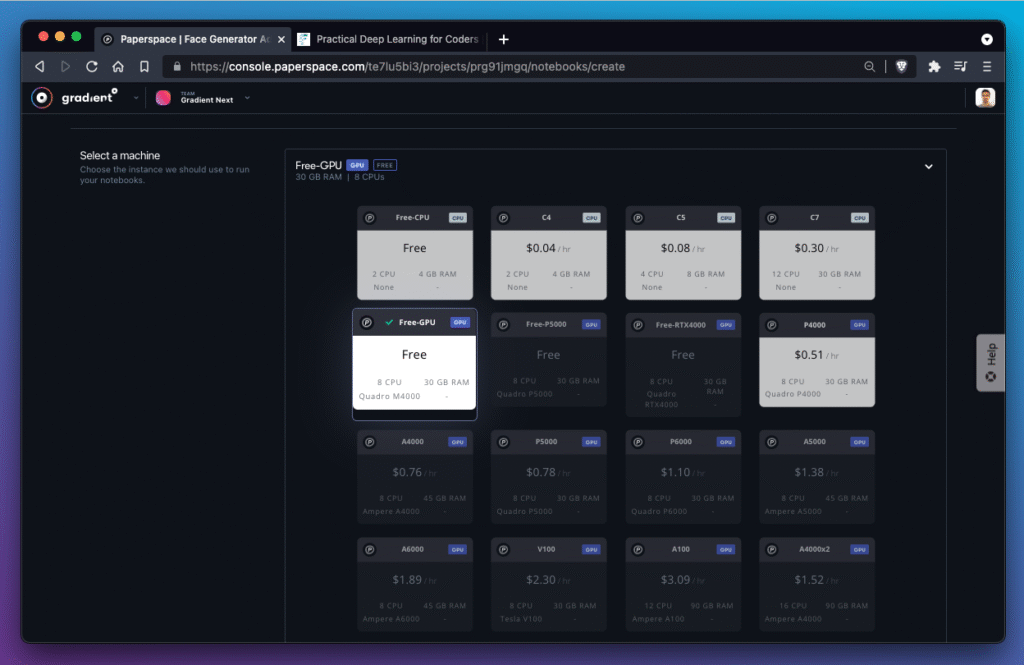The image size is (1024, 665).
Task: Open the Gradient Next team dropdown
Action: click(247, 98)
